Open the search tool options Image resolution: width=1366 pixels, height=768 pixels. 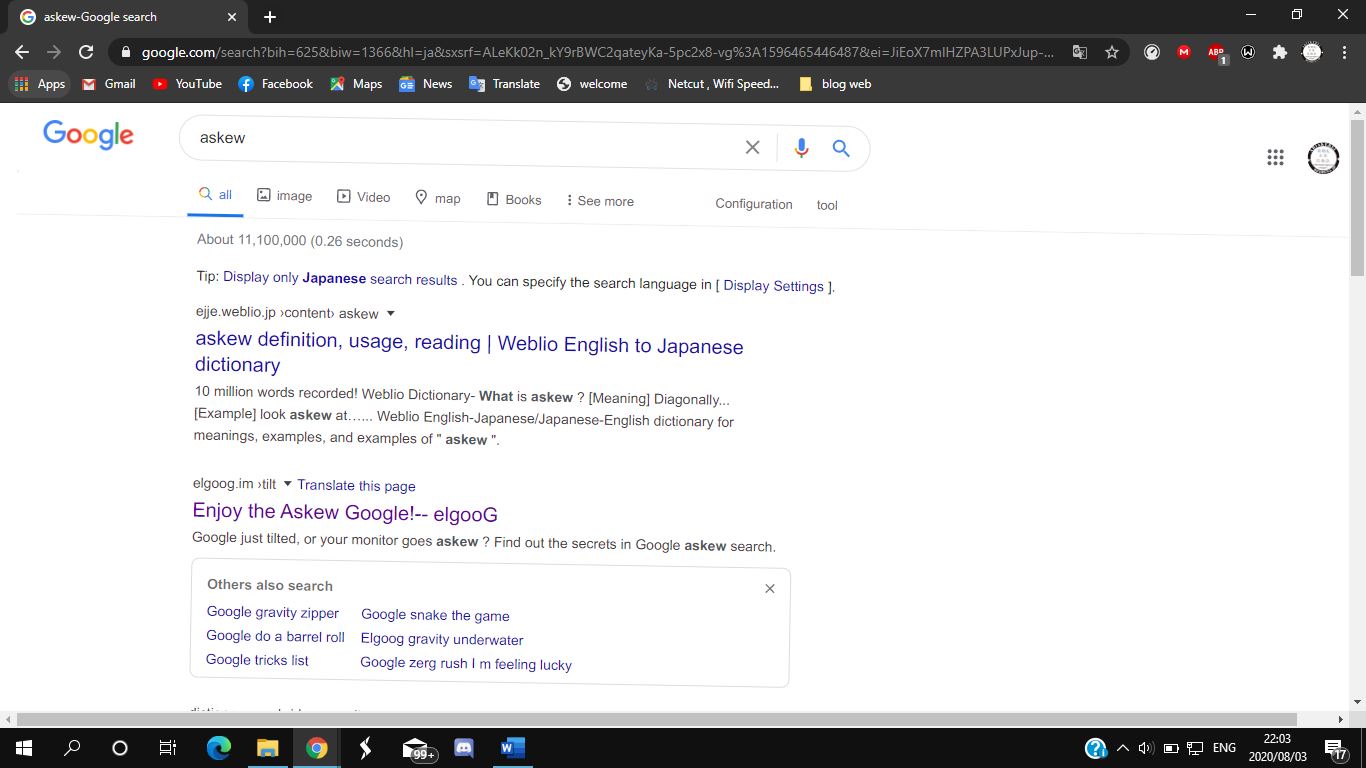point(827,205)
